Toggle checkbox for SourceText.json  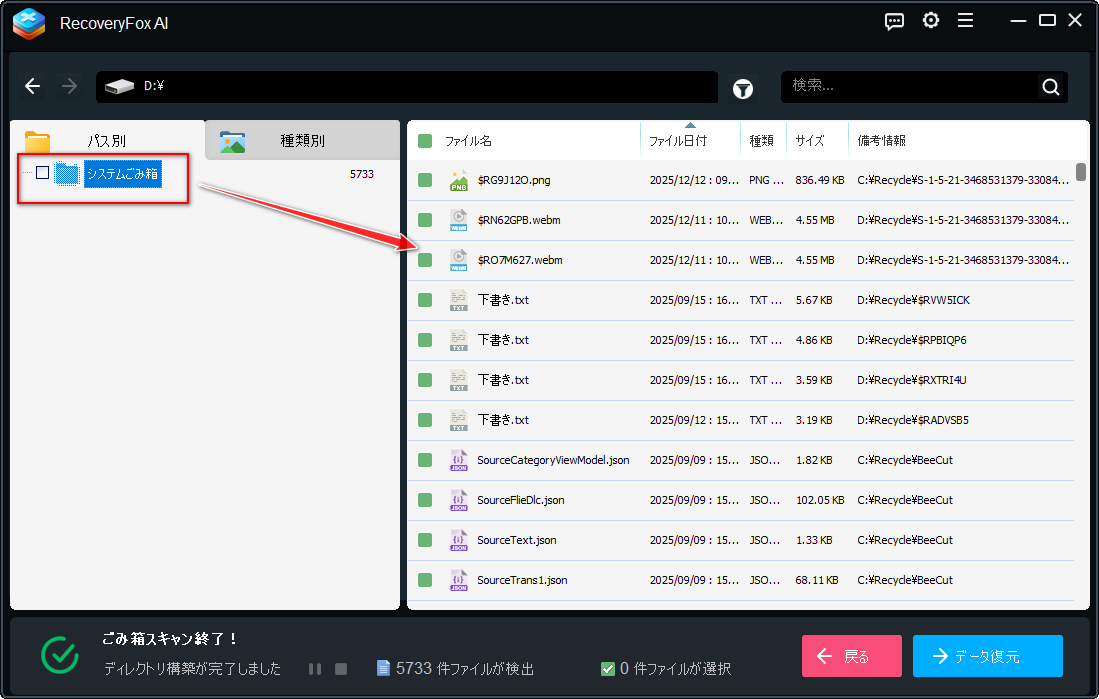point(425,540)
